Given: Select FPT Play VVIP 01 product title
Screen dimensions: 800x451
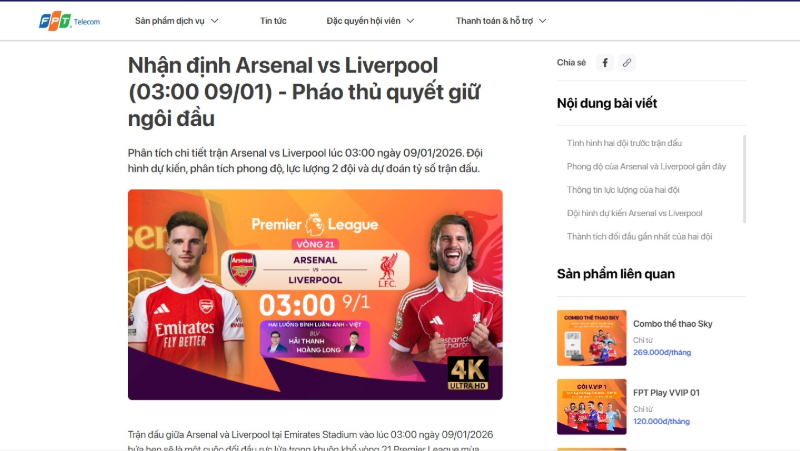Looking at the screenshot, I should (x=666, y=393).
